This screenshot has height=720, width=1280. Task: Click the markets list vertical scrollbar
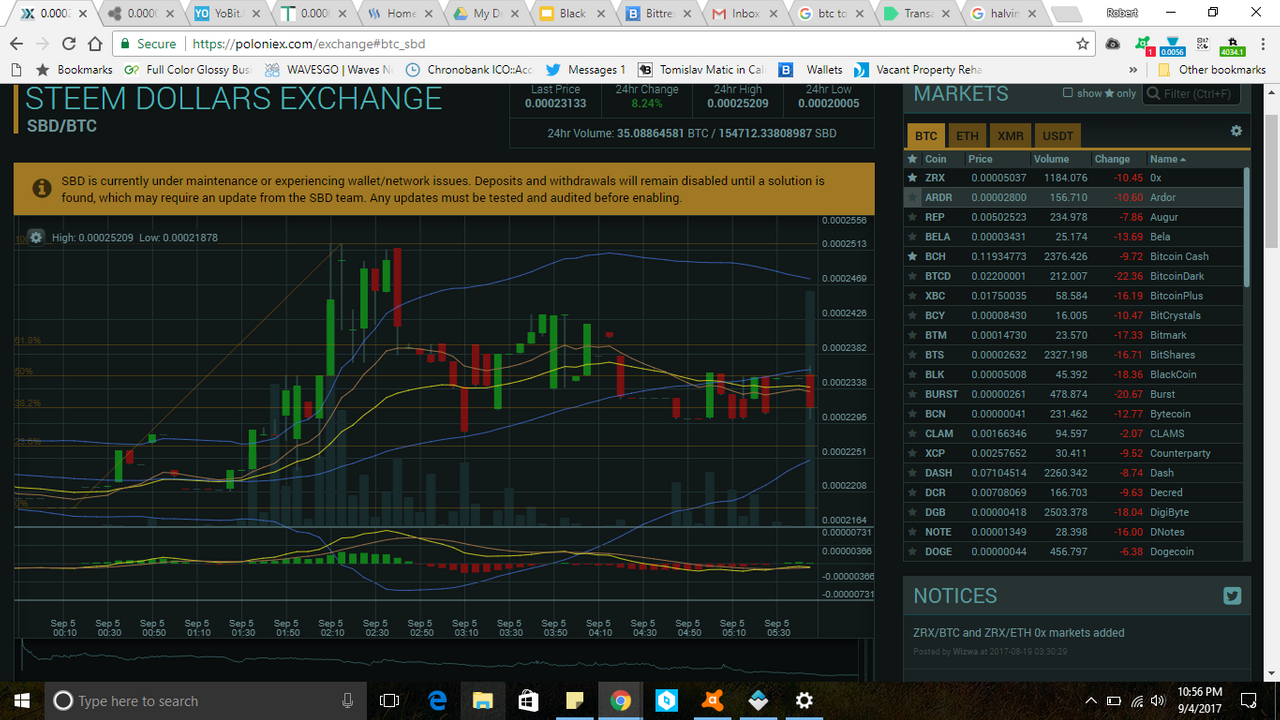[x=1246, y=228]
